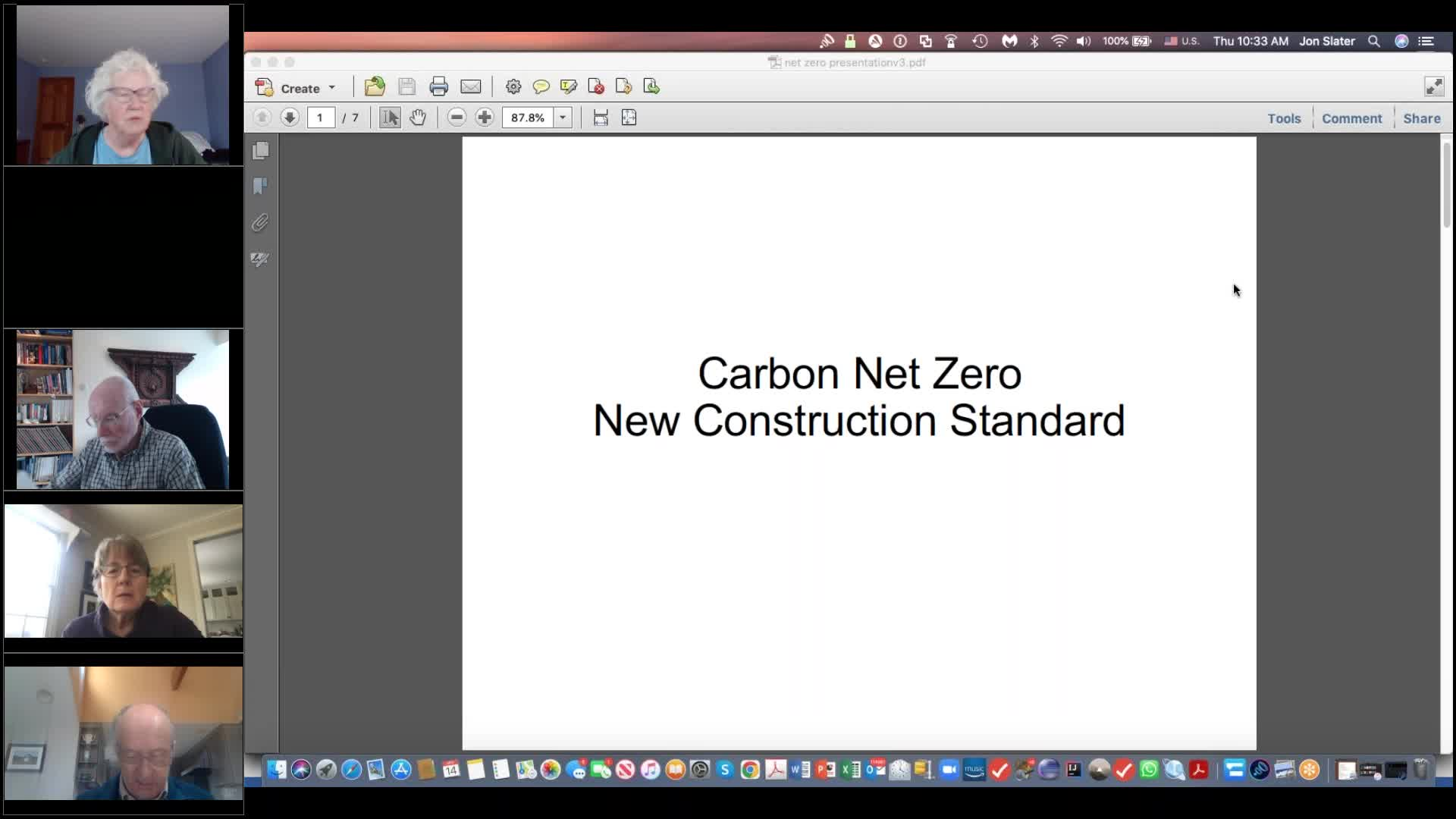This screenshot has height=819, width=1456.
Task: Toggle the text Select tool
Action: click(x=390, y=118)
